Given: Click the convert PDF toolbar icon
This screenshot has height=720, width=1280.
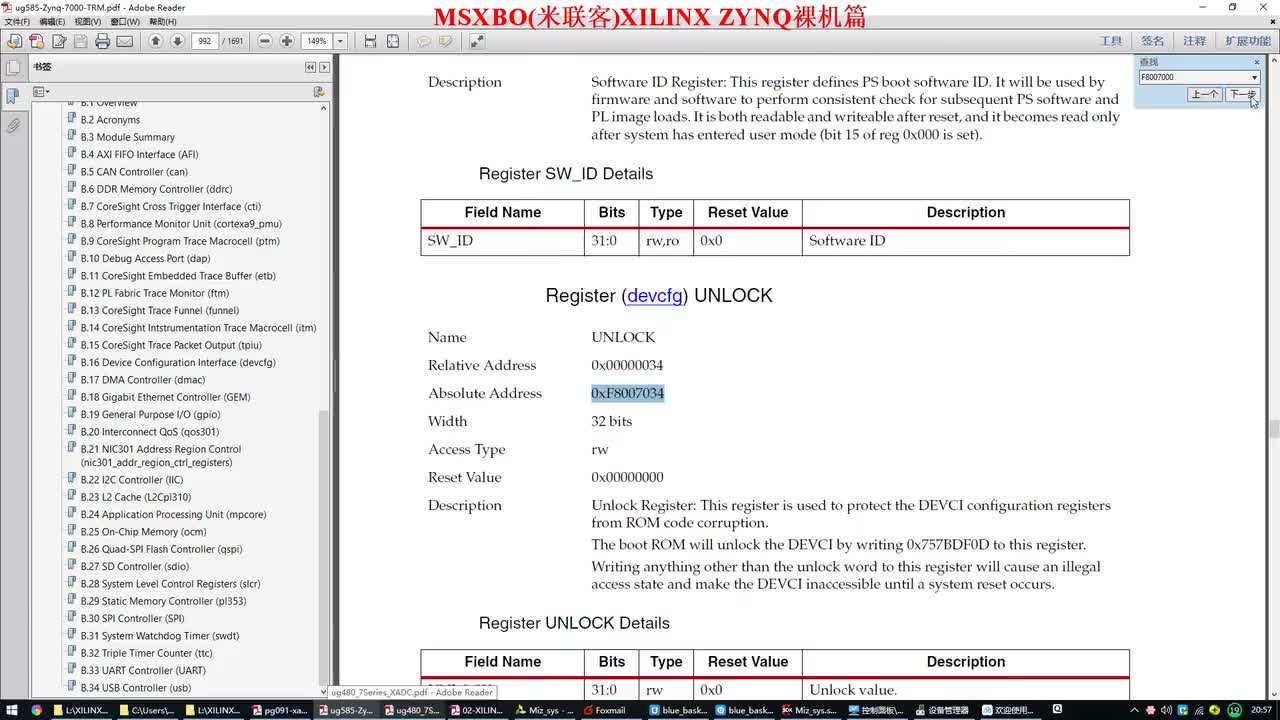Looking at the screenshot, I should [x=36, y=41].
